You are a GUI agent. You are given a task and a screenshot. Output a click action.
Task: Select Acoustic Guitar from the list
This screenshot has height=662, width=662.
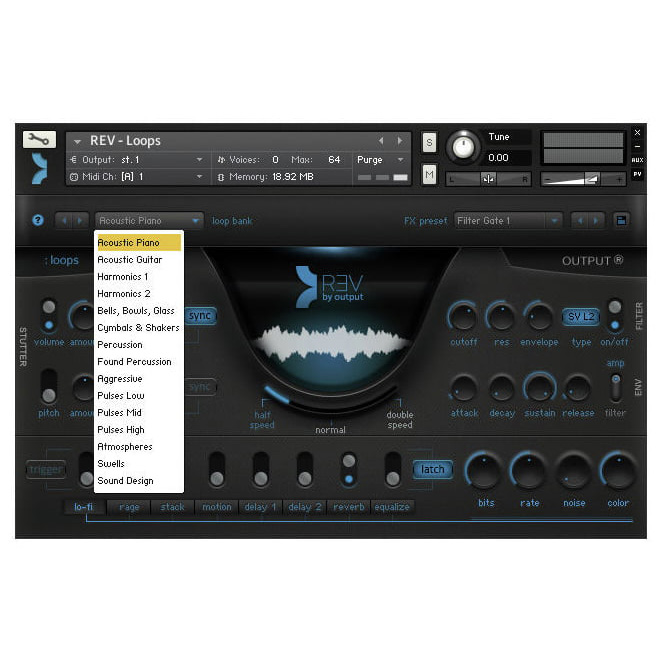pyautogui.click(x=139, y=260)
